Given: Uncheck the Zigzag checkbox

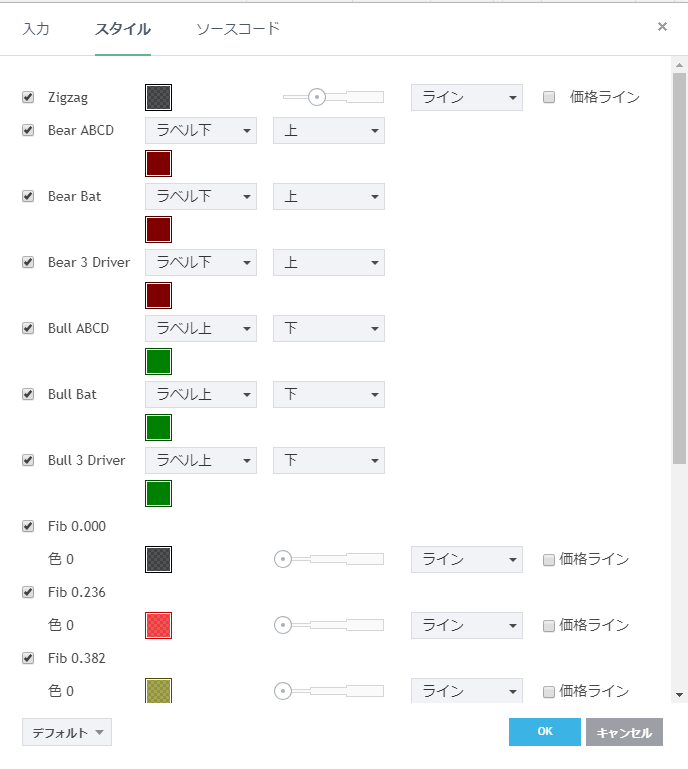Looking at the screenshot, I should 28,98.
